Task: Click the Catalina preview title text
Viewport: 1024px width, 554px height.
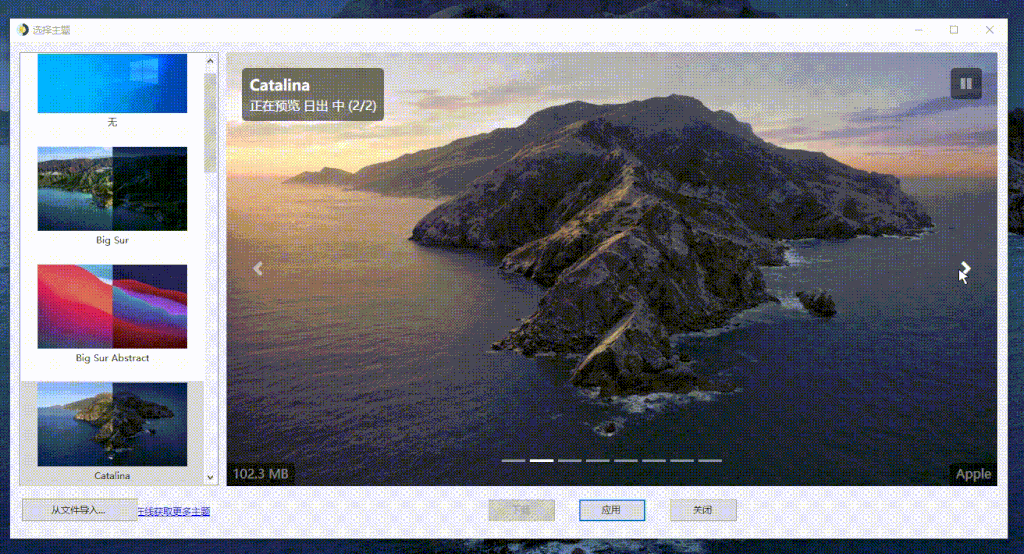Action: (280, 85)
